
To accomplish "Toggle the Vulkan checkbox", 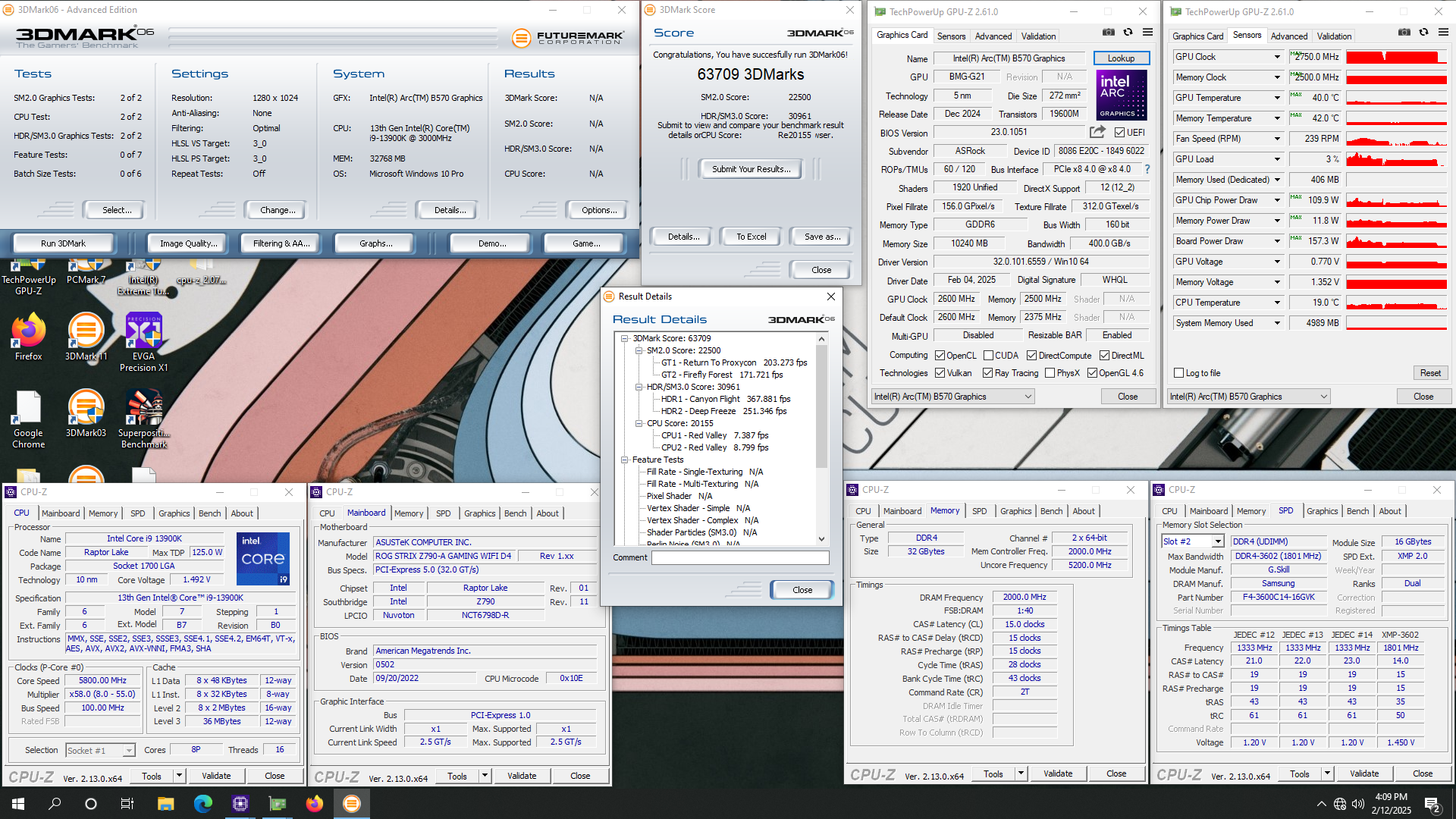I will tap(940, 373).
